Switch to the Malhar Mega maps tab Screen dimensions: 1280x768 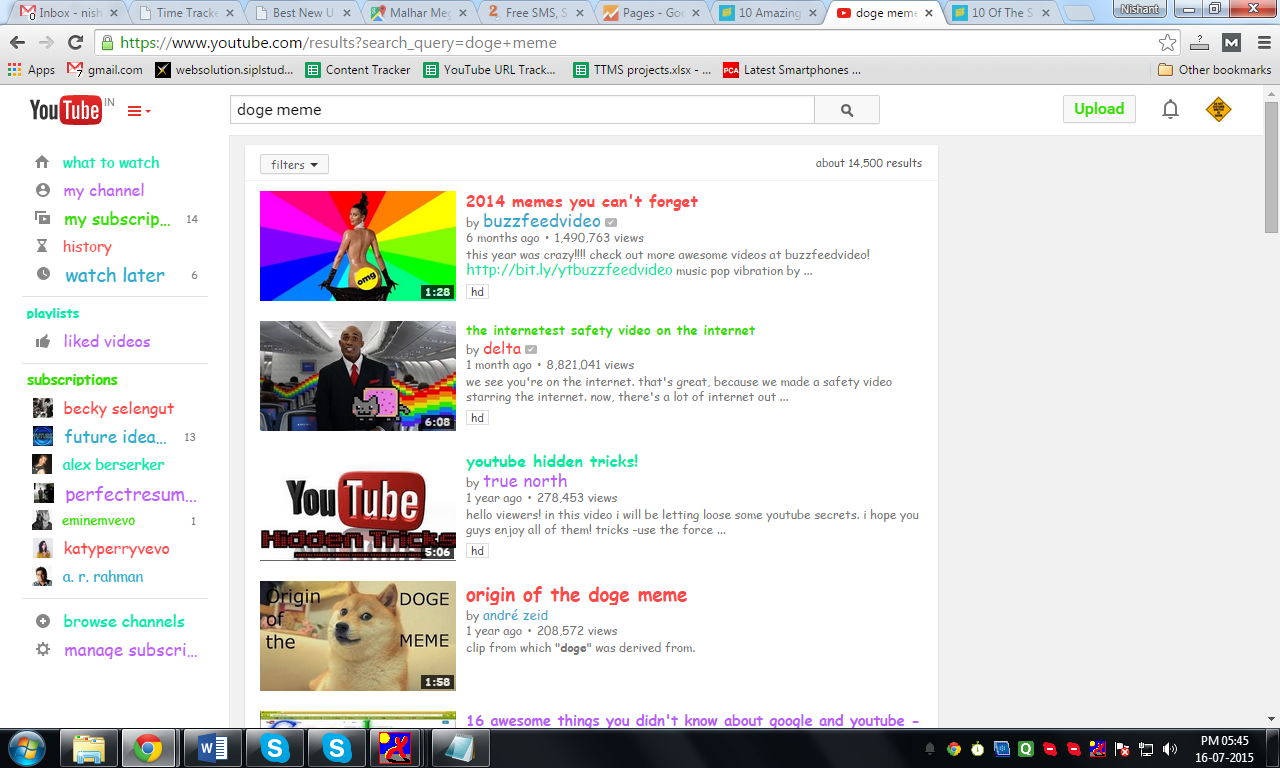420,13
